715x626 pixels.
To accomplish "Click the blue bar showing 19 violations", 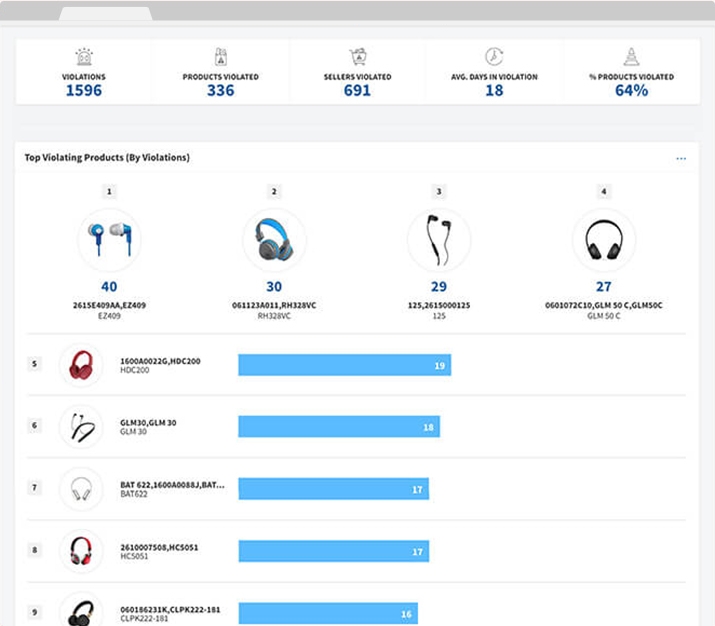I will (344, 365).
